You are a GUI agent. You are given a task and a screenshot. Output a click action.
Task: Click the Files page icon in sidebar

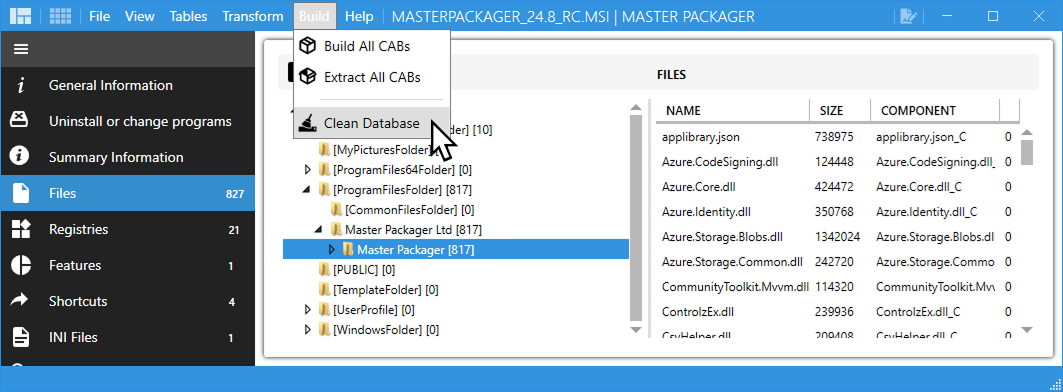(x=21, y=193)
